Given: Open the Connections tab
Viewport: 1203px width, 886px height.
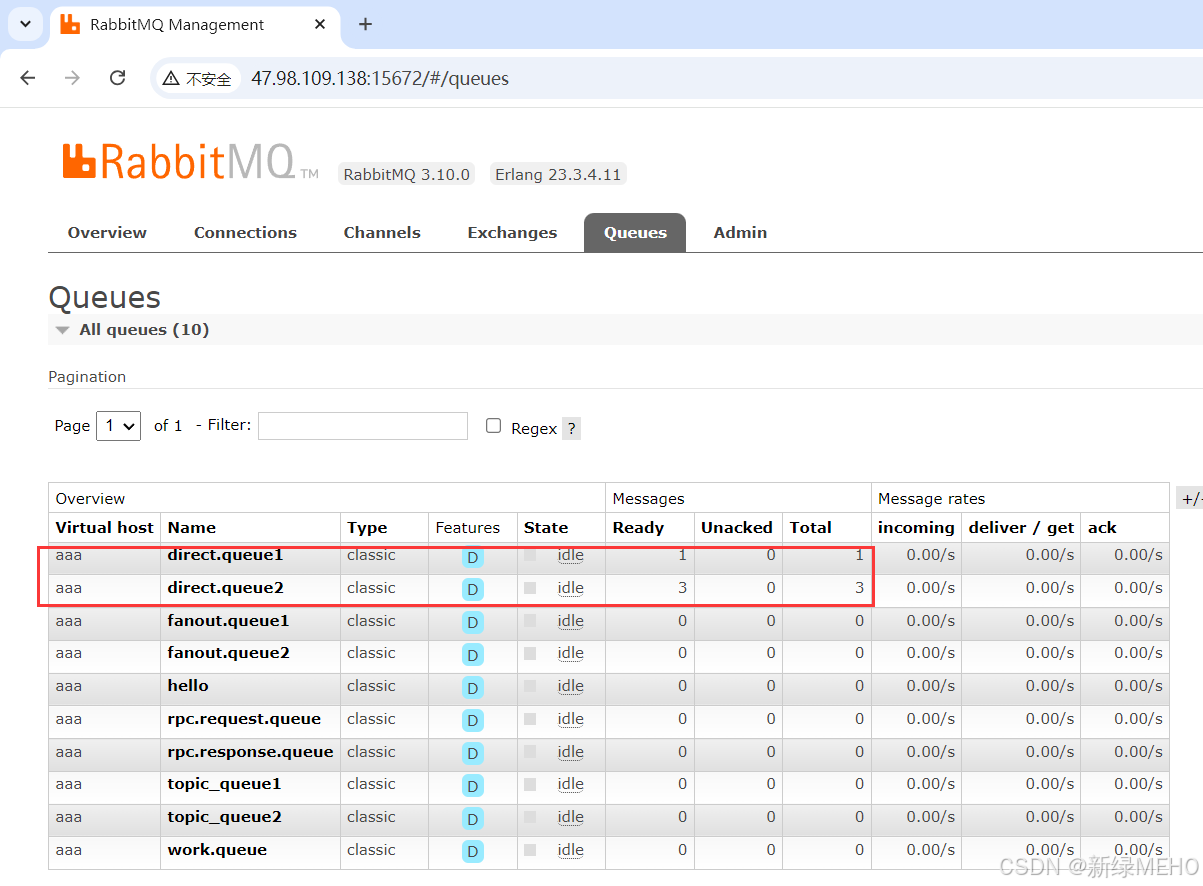Looking at the screenshot, I should [x=245, y=232].
